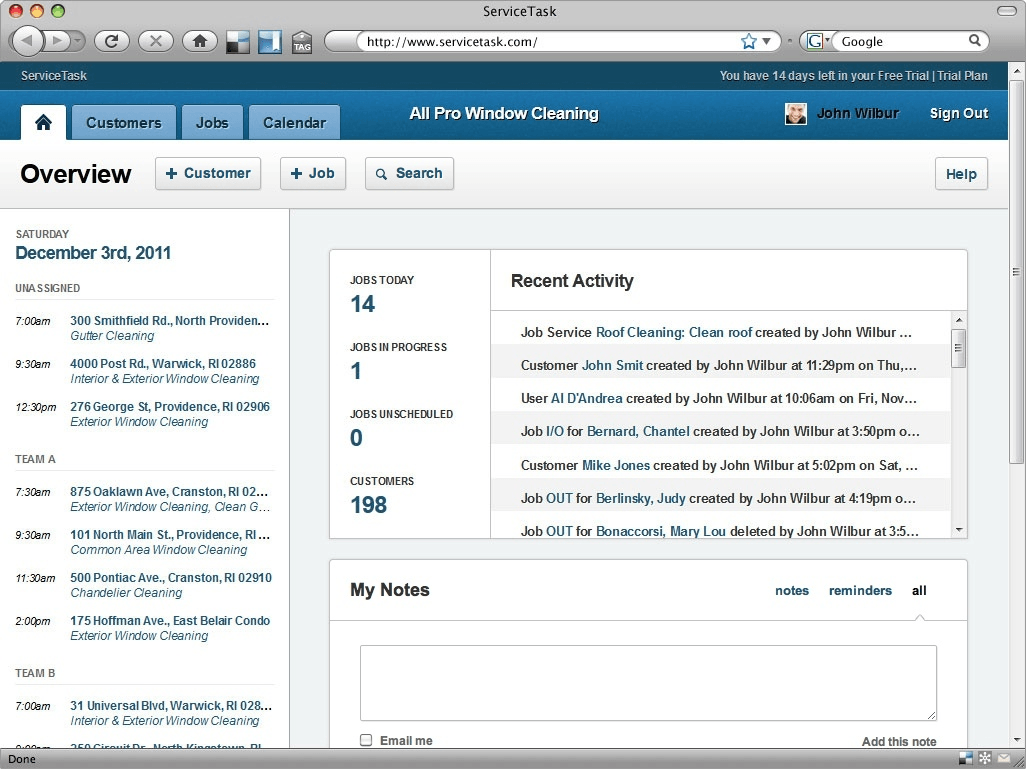Open the Calendar tab
Screen dimensions: 1029x773
[x=294, y=122]
